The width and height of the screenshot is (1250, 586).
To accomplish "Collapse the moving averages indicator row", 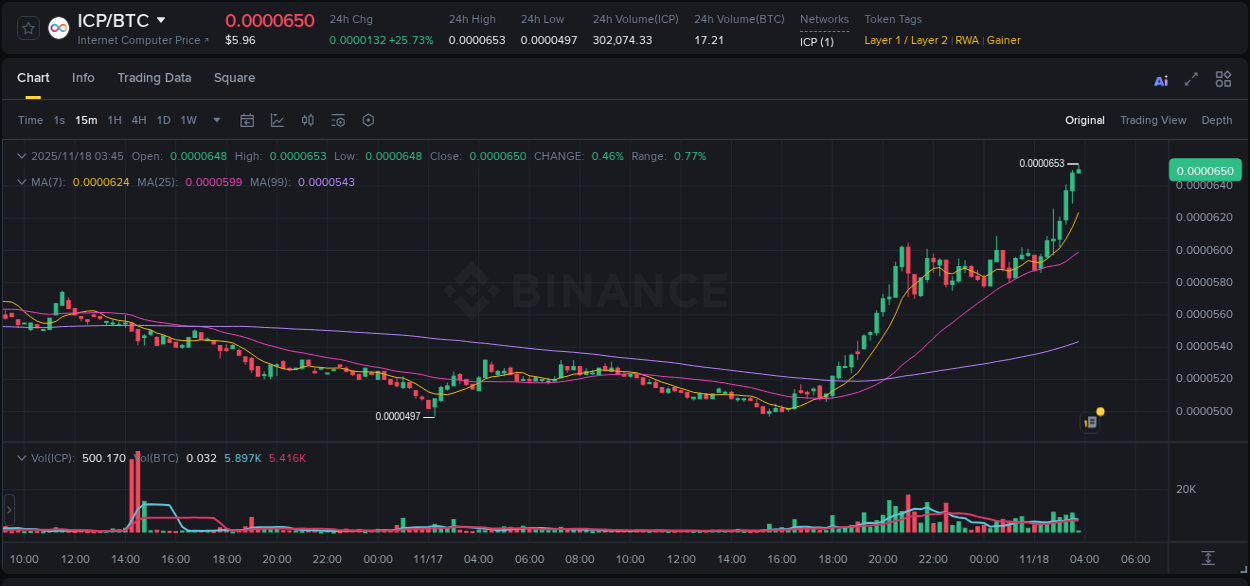I will [20, 182].
